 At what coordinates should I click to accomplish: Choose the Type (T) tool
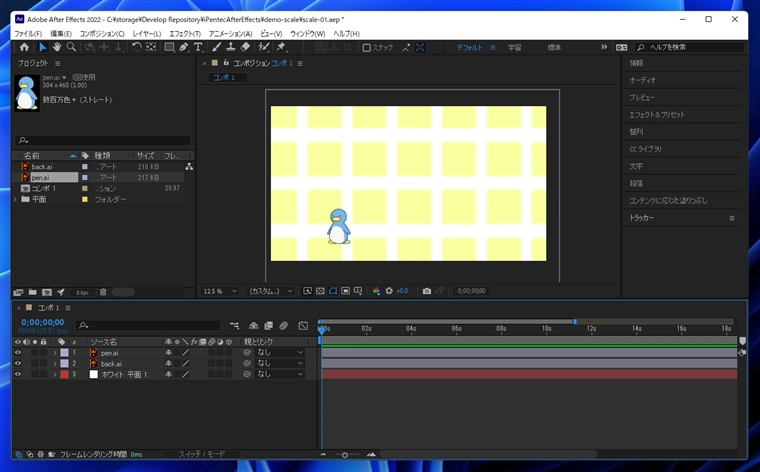point(198,47)
